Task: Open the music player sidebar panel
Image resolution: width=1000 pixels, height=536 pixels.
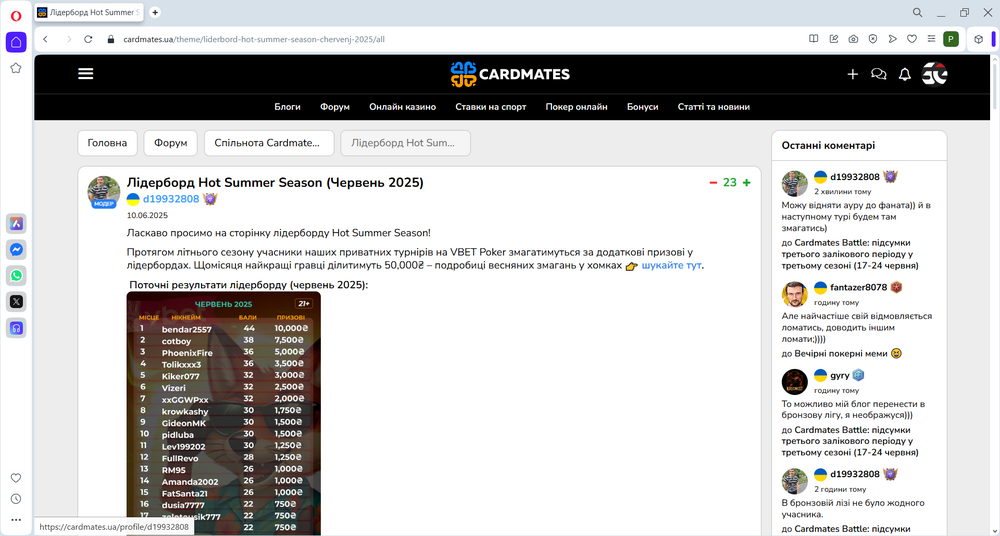Action: click(16, 328)
